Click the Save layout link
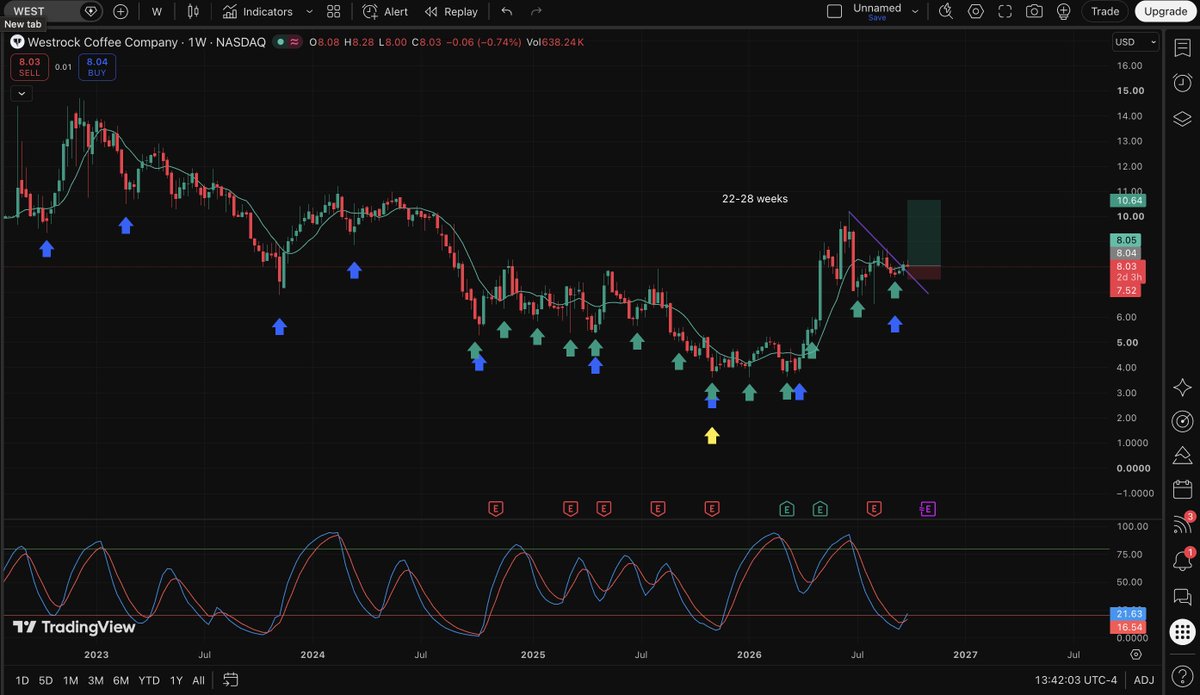Screen dimensions: 1200x695 click(877, 18)
